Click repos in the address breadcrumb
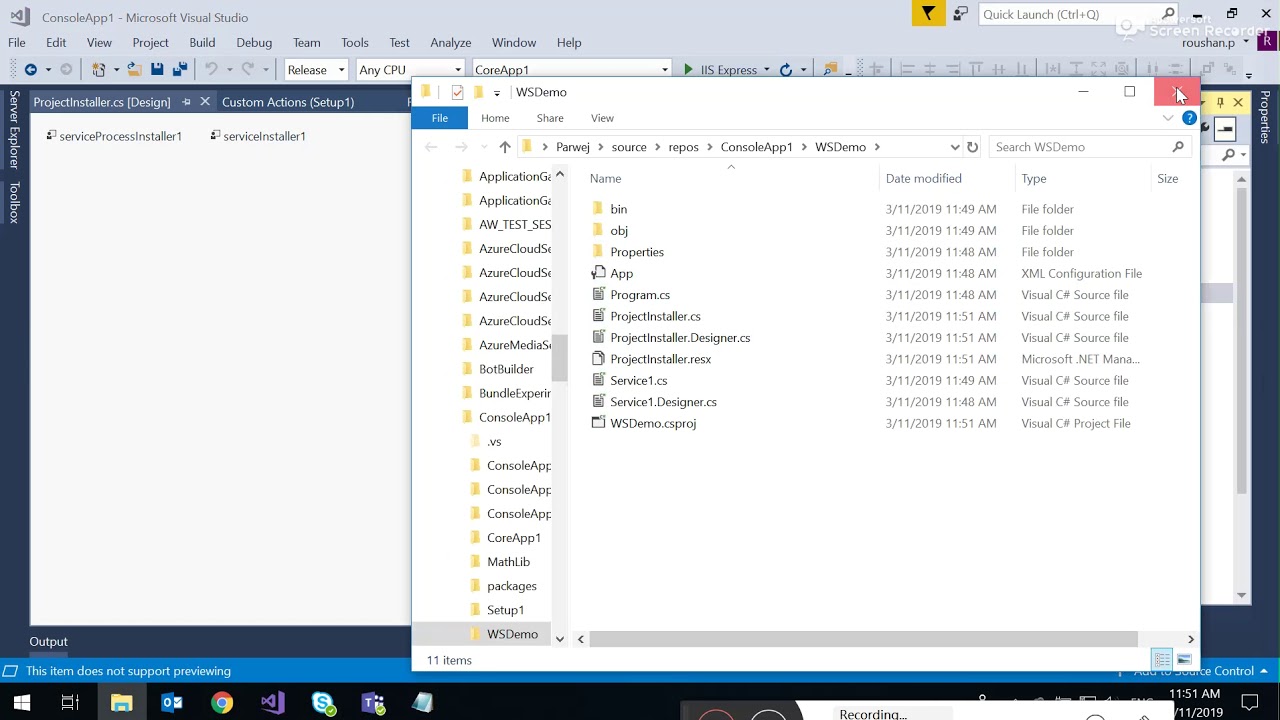Screen dimensions: 1280x720 [684, 147]
